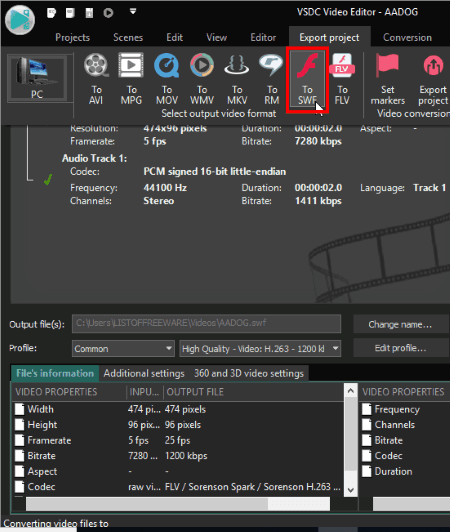
Task: Open the Scenes tab
Action: point(128,37)
